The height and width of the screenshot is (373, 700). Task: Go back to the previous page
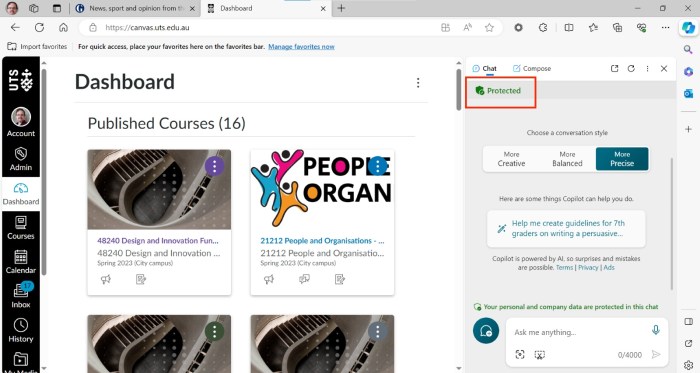click(x=15, y=28)
